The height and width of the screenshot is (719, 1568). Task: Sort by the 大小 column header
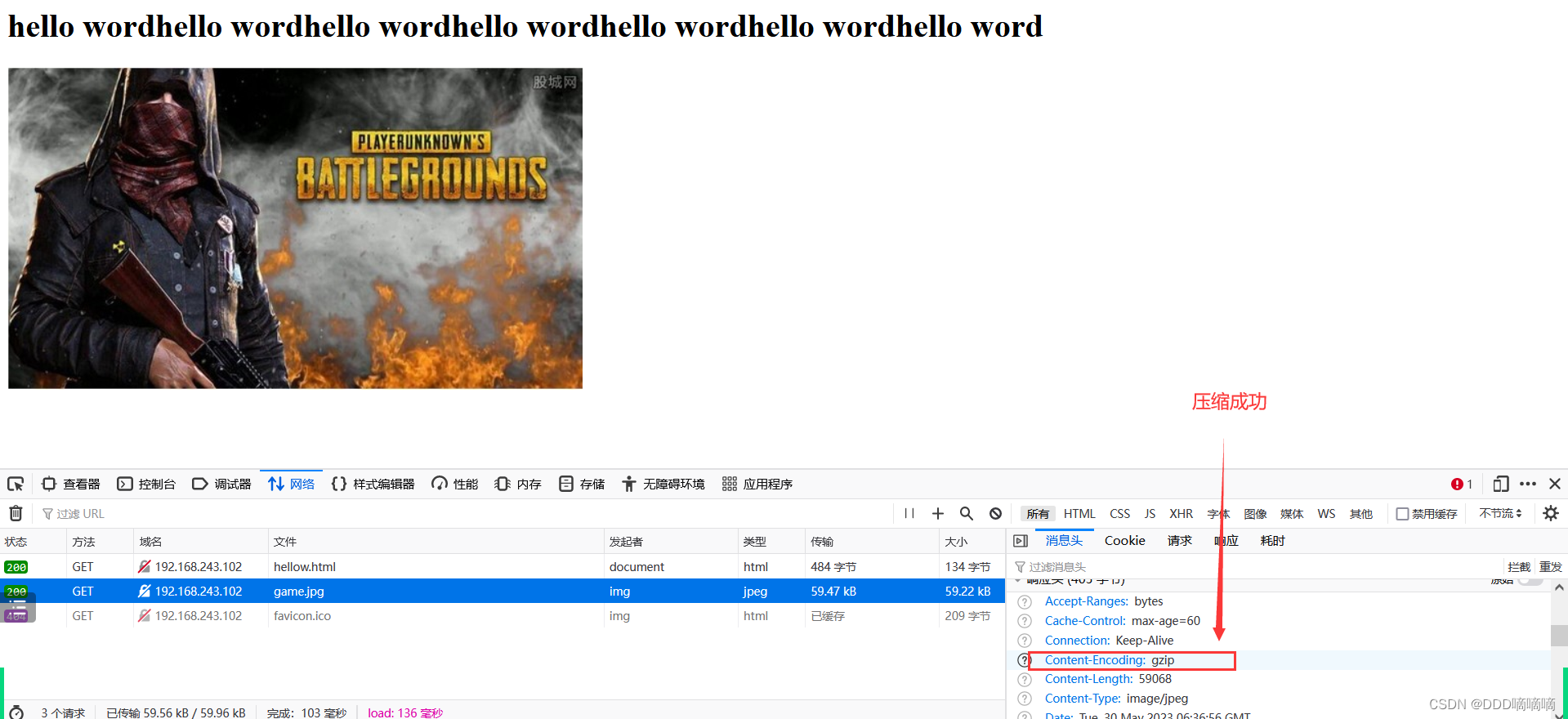point(972,542)
